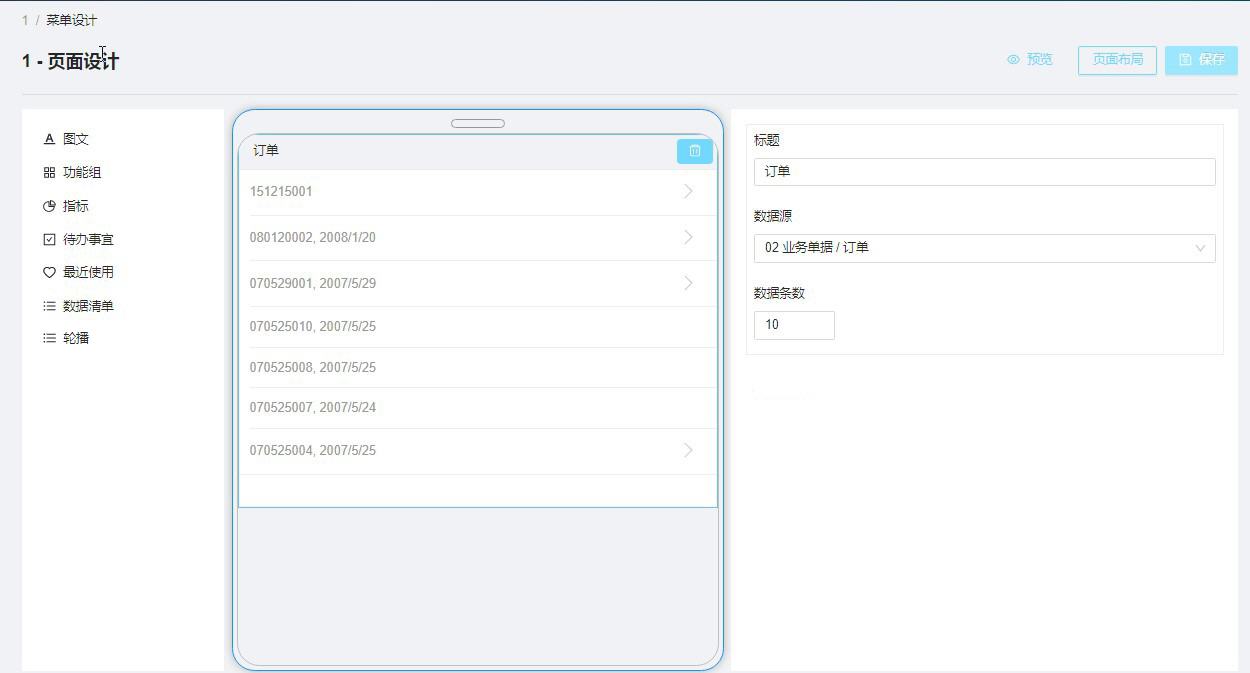The width and height of the screenshot is (1250, 673).
Task: Focus the 数据条数 number field
Action: 794,325
